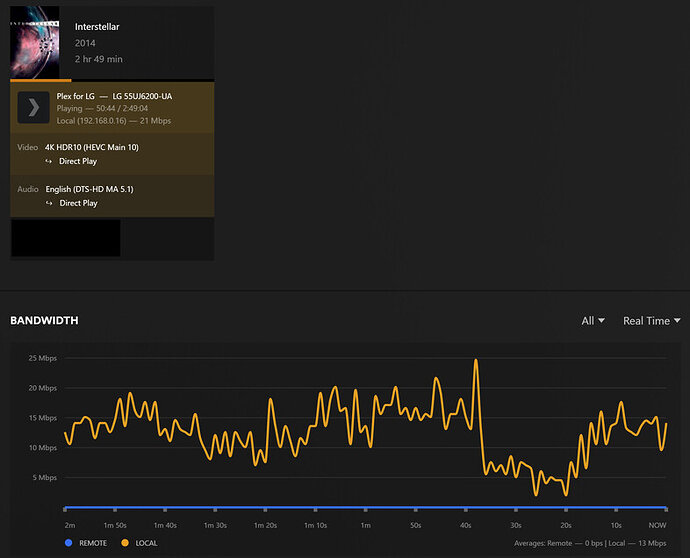Select 'Plex for LG — LG 55UJ6200-UA' text
Viewport: 690px width, 558px height.
(114, 96)
